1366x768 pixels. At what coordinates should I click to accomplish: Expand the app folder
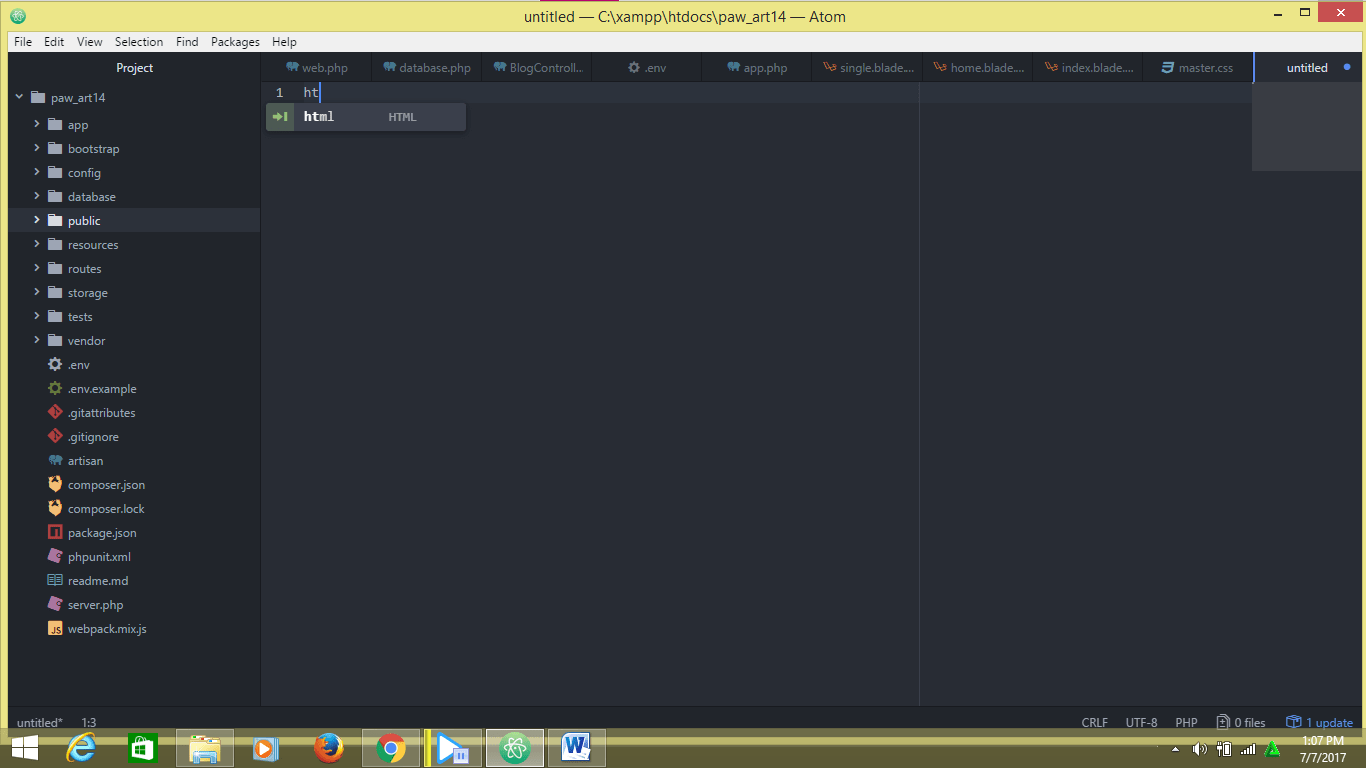(36, 124)
